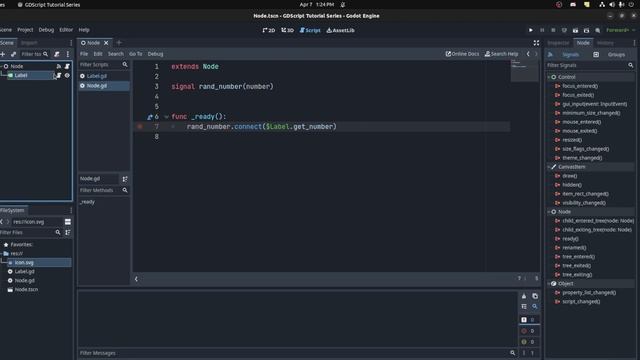The height and width of the screenshot is (360, 640).
Task: Select the focus_entered() signal
Action: (580, 86)
